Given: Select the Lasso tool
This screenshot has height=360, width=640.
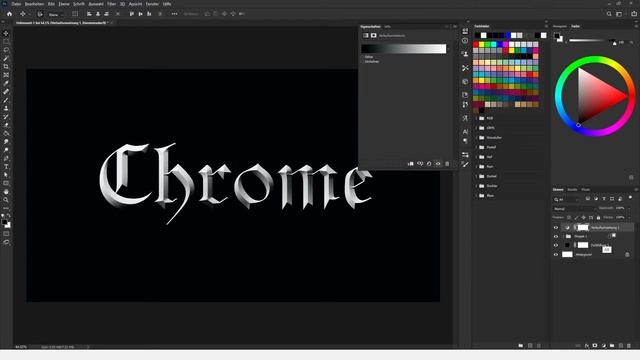Looking at the screenshot, I should pyautogui.click(x=6, y=50).
